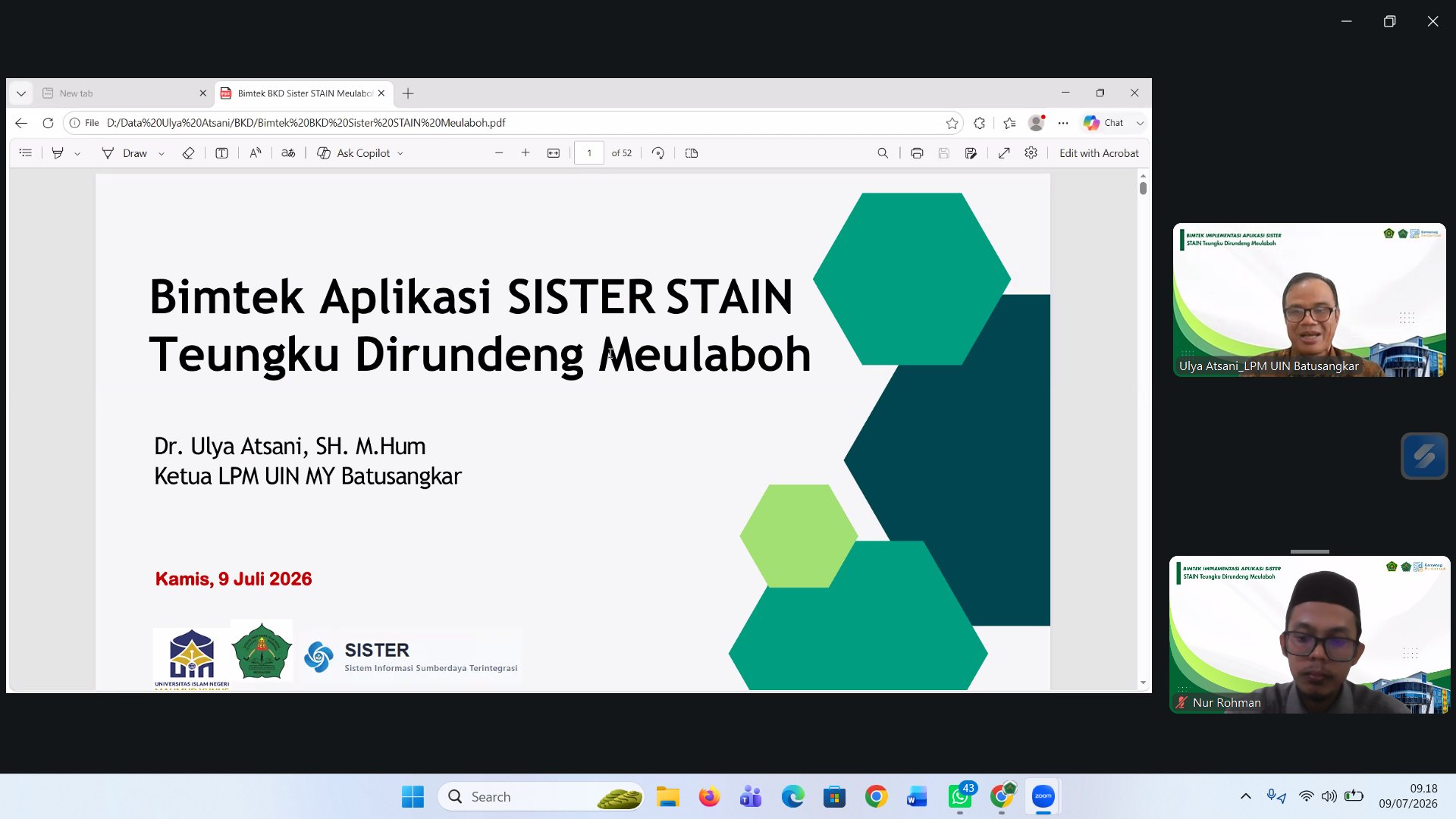1456x819 pixels.
Task: Select the Highlight tool in PDF toolbar
Action: coord(58,153)
